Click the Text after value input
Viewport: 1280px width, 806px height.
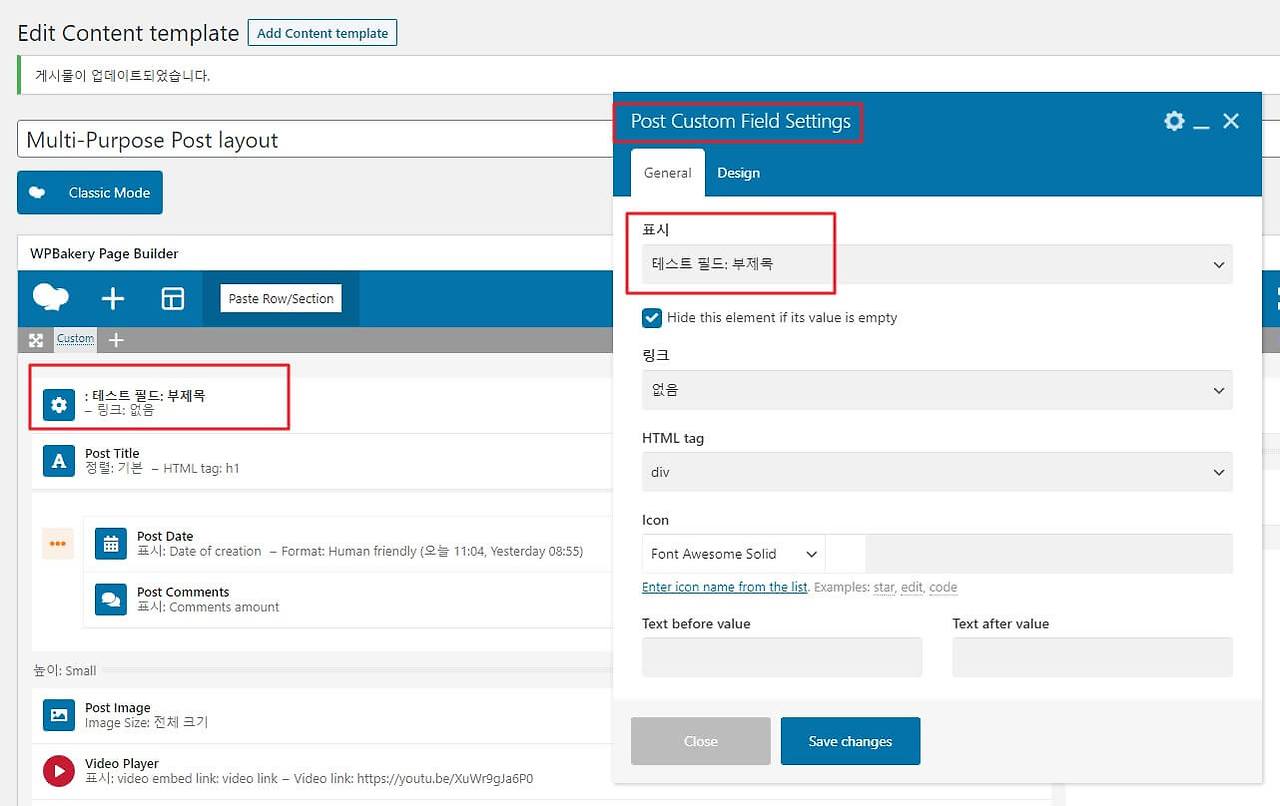point(1092,657)
